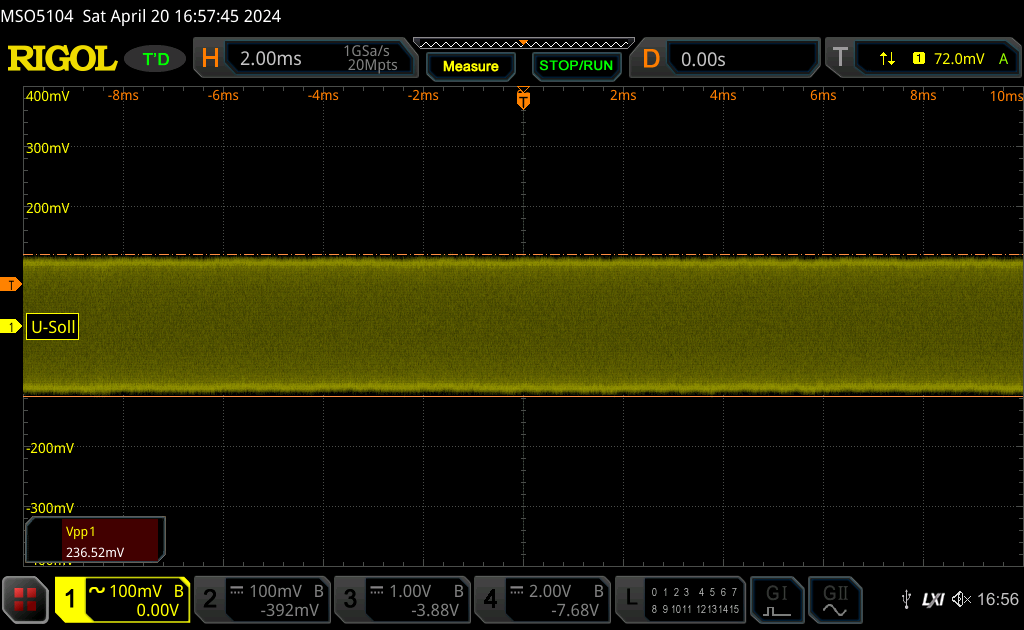Click the T'D trigger status indicator

point(156,59)
